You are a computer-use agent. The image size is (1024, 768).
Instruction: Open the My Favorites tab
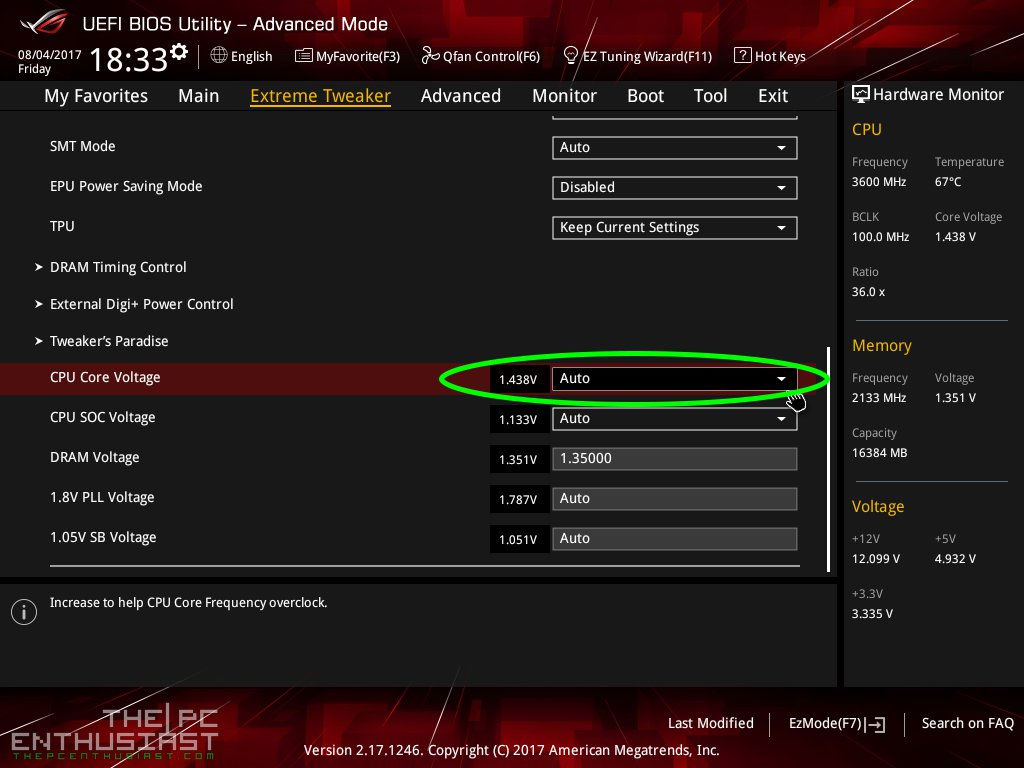[96, 96]
